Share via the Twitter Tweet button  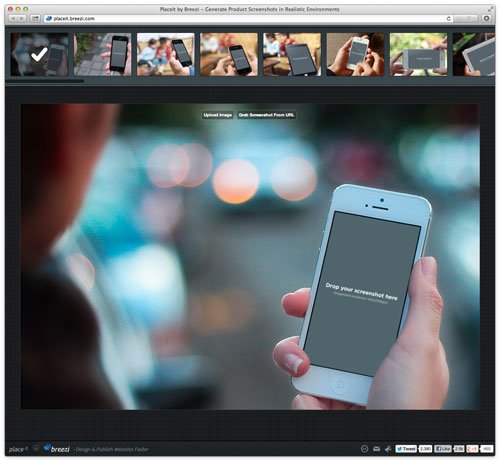[x=406, y=449]
